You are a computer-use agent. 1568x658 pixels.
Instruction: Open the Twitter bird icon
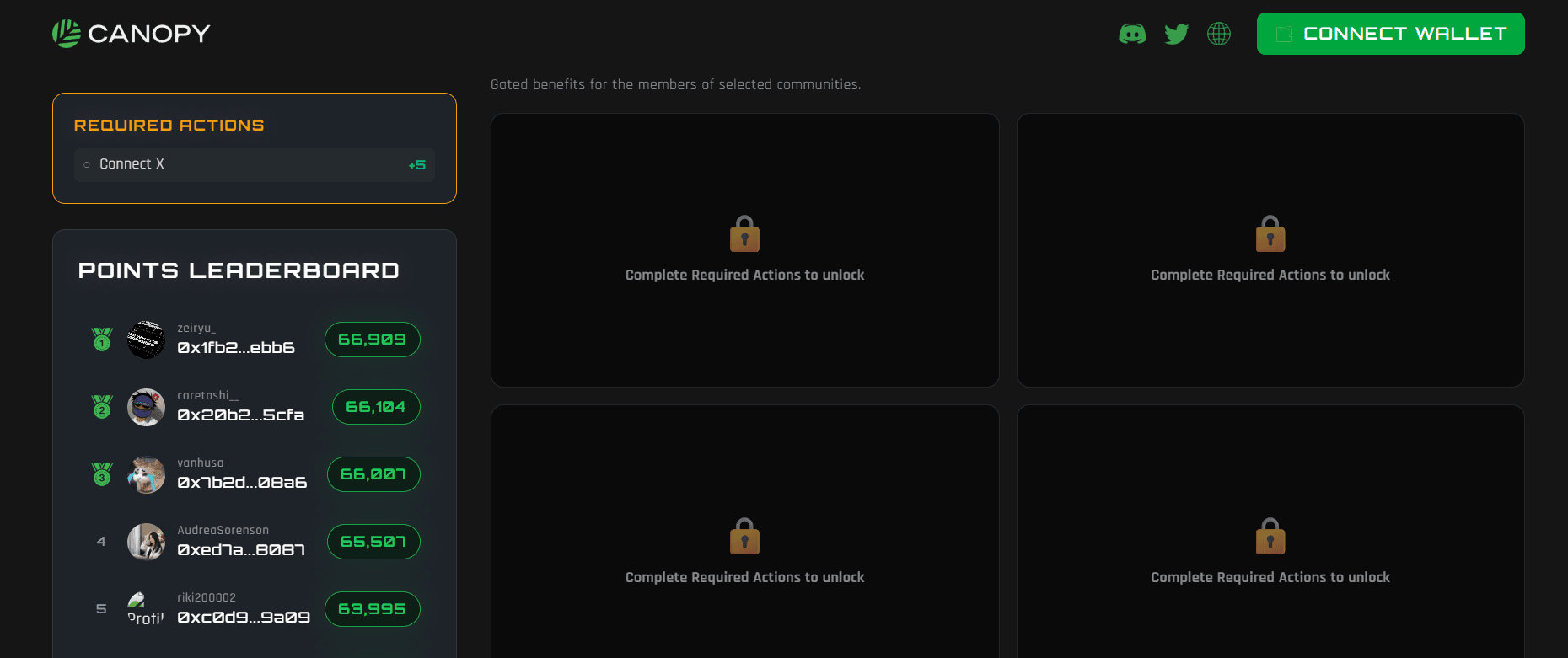1176,34
